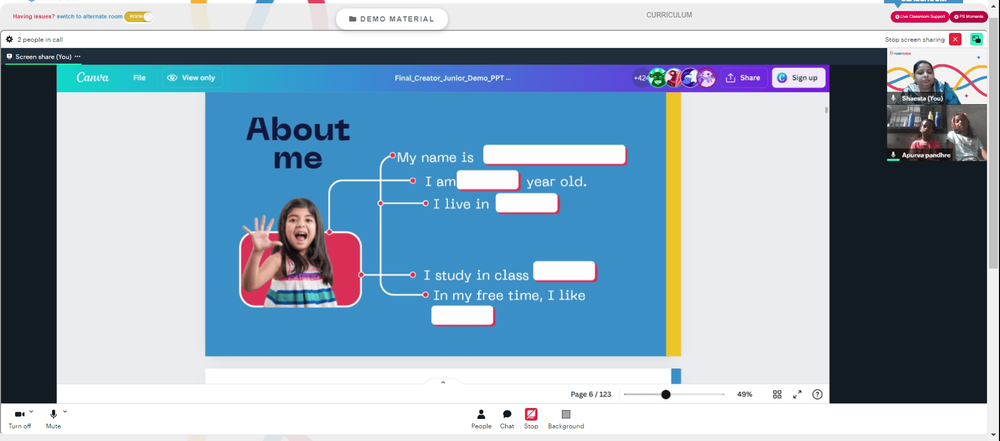
Task: Open Screen share tab options ellipsis
Action: (x=78, y=56)
